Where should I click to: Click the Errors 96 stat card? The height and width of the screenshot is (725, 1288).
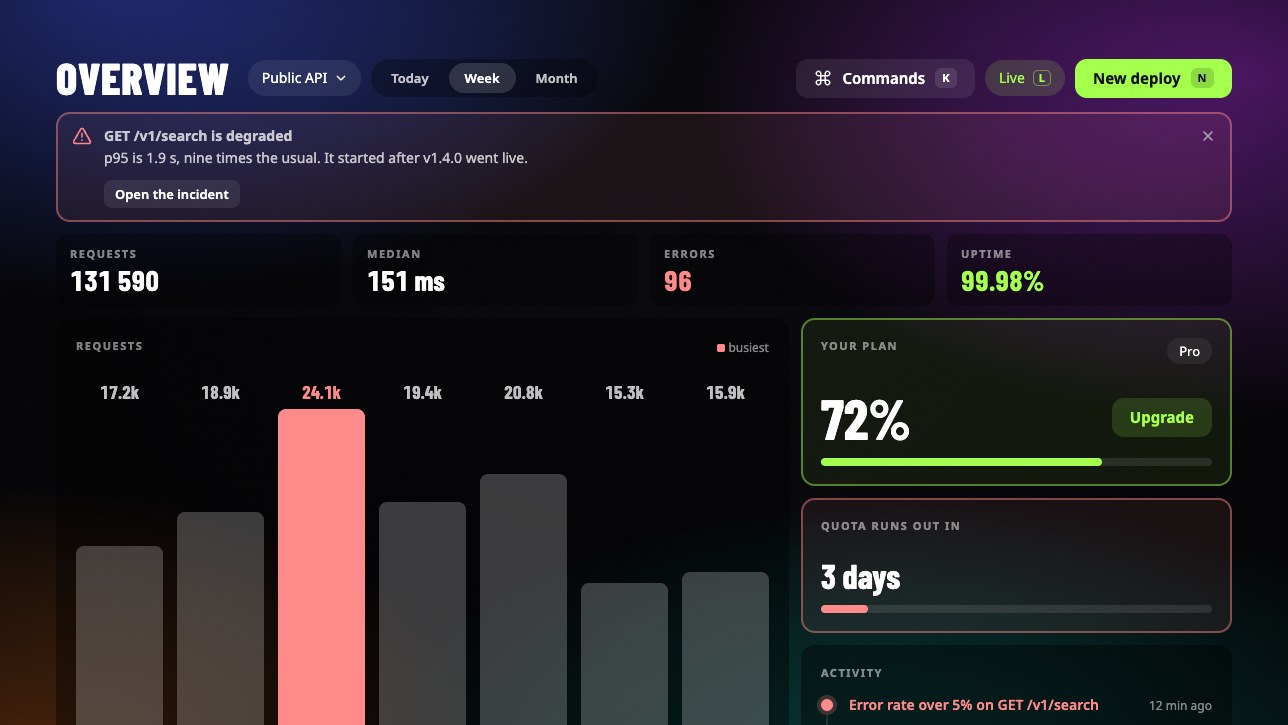click(x=792, y=270)
